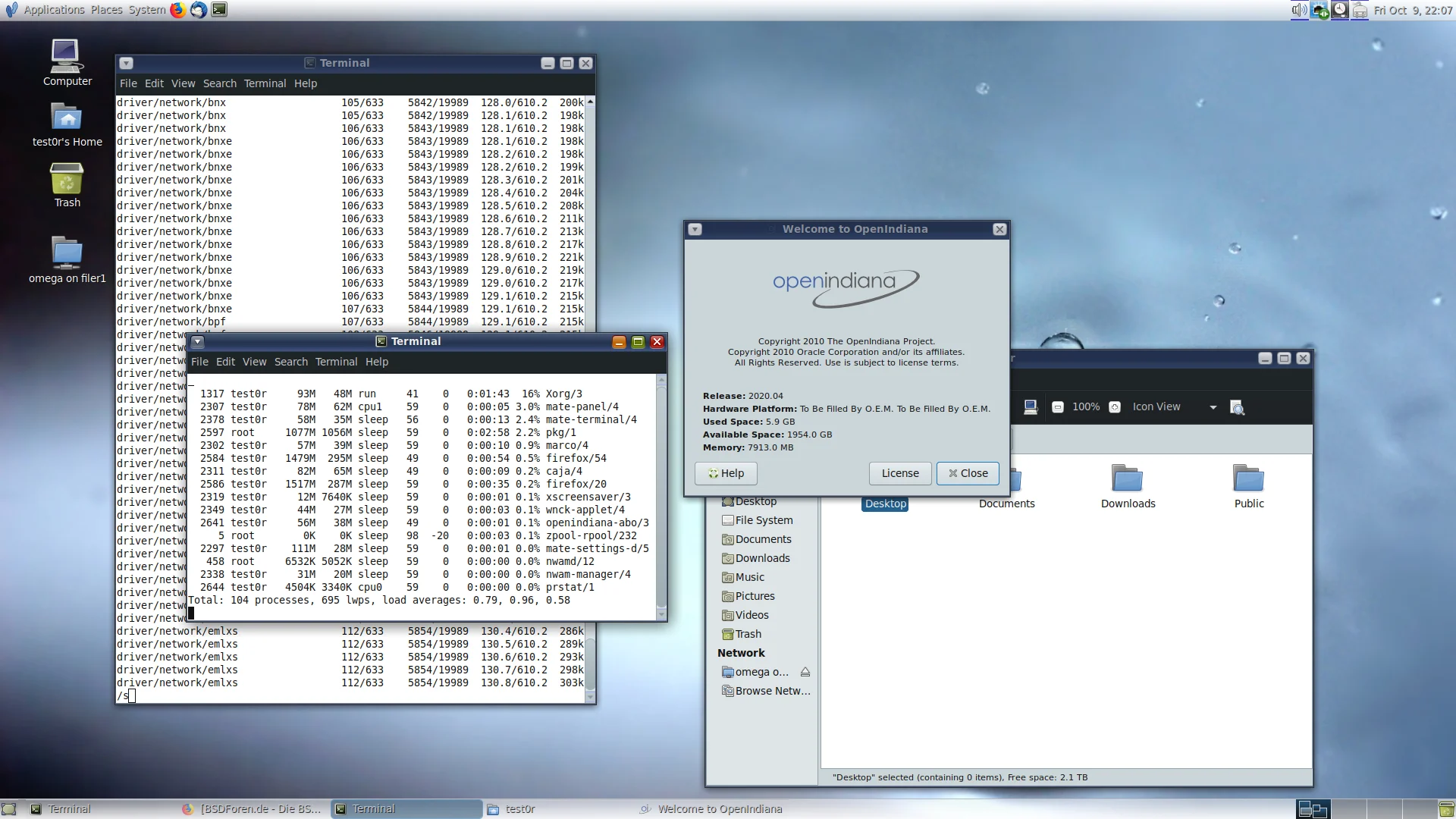Launch Firefox from the top panel
Screen dimensions: 1456x819
coord(178,10)
